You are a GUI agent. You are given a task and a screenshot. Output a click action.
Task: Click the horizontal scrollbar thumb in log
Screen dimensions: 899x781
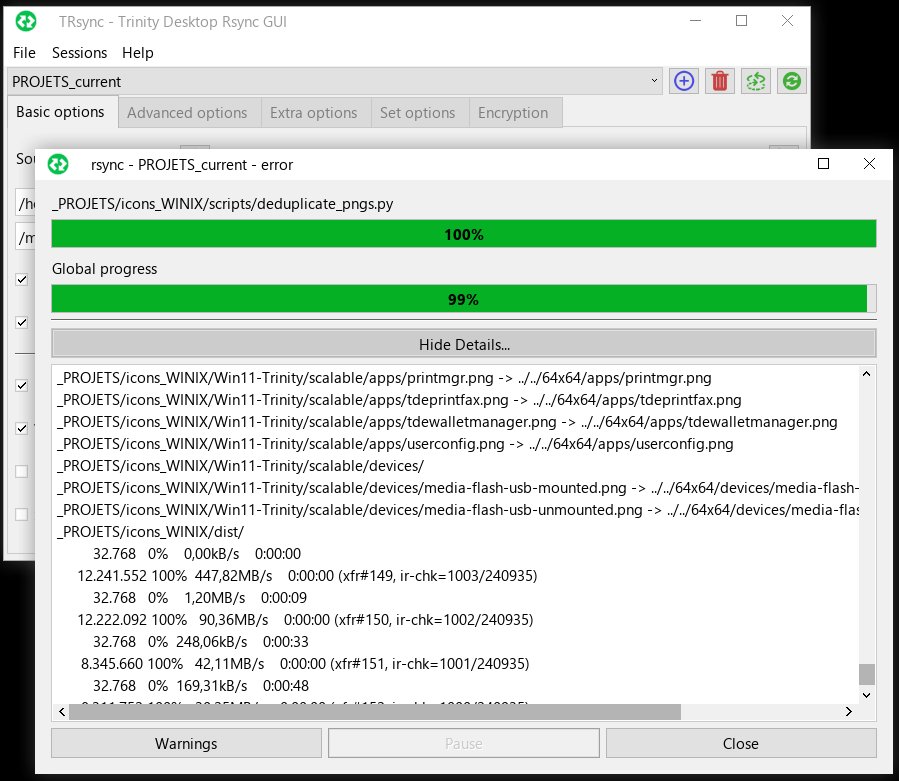pyautogui.click(x=375, y=712)
